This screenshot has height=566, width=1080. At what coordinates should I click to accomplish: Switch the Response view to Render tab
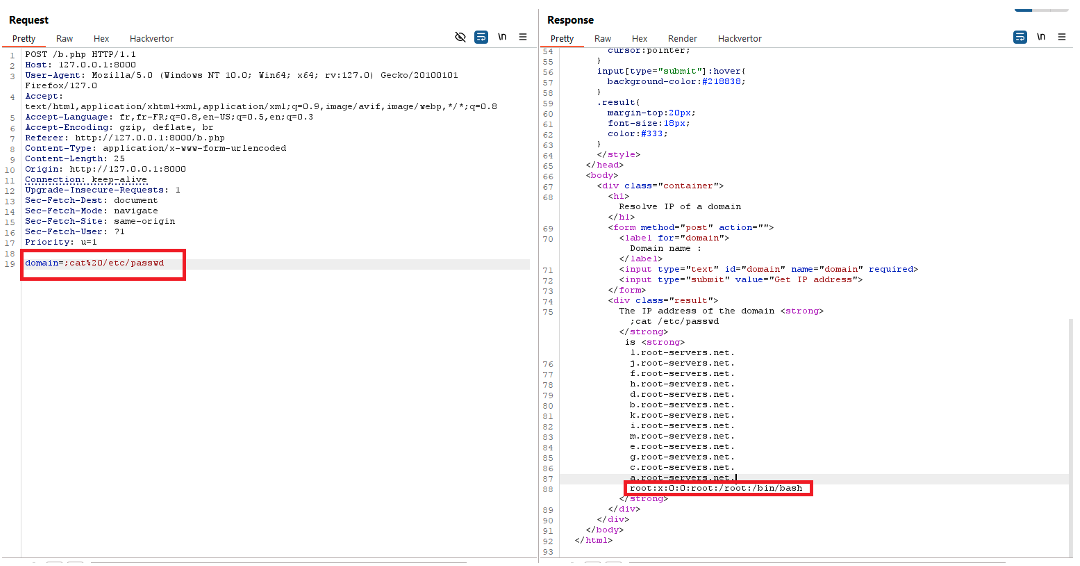click(x=682, y=38)
